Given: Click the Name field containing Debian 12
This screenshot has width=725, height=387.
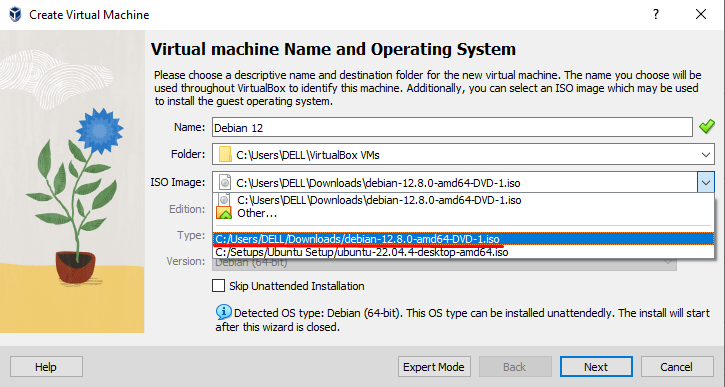Looking at the screenshot, I should (452, 127).
